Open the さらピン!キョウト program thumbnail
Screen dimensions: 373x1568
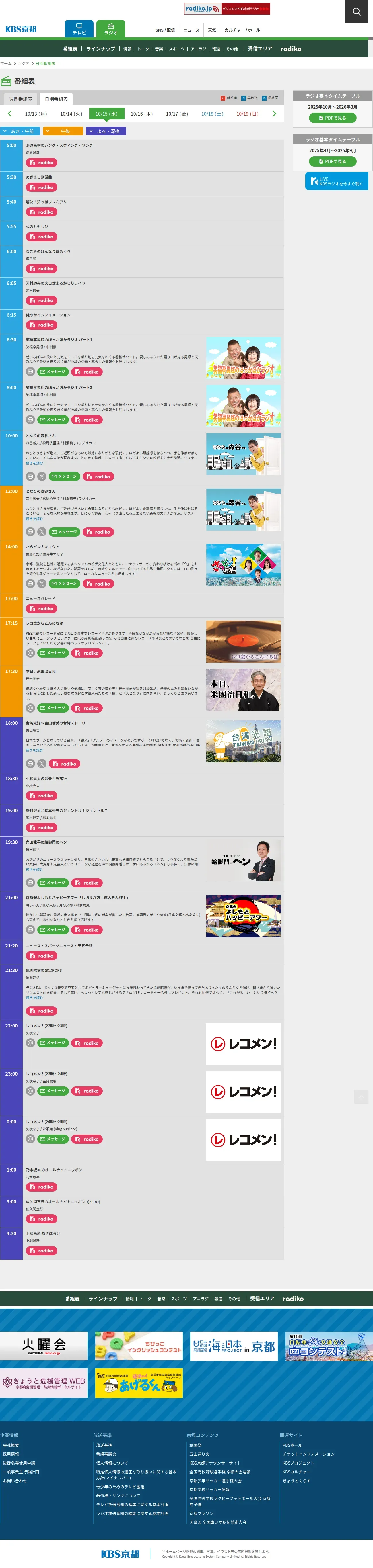pos(243,566)
